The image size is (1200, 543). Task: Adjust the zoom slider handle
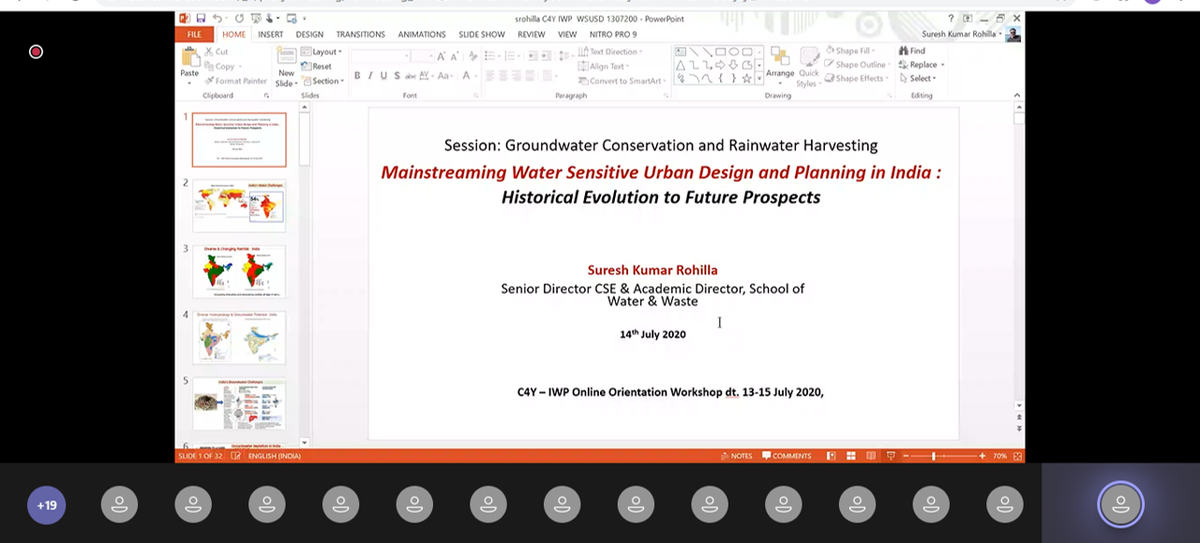(x=934, y=456)
